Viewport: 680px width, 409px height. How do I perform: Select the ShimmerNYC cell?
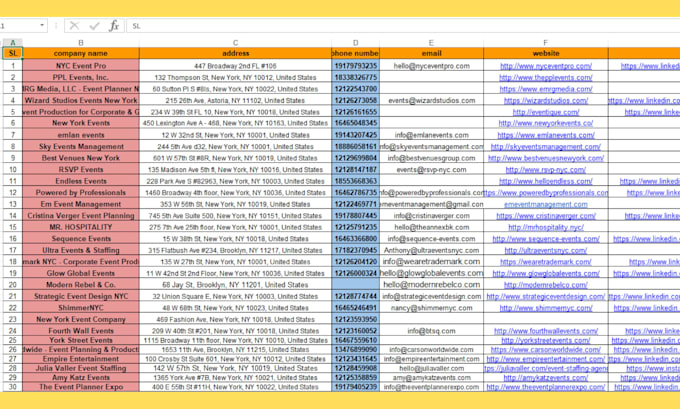pos(81,308)
